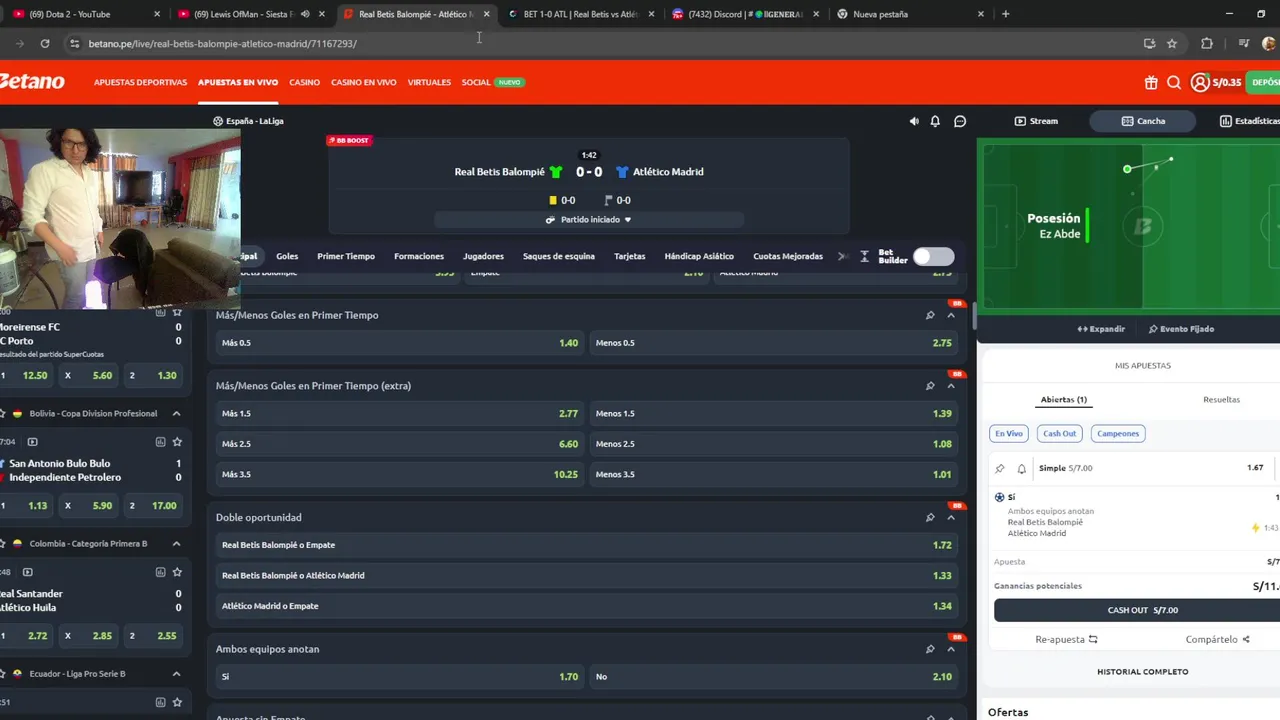Toggle the Bet Builder switch
Viewport: 1280px width, 720px height.
click(933, 256)
